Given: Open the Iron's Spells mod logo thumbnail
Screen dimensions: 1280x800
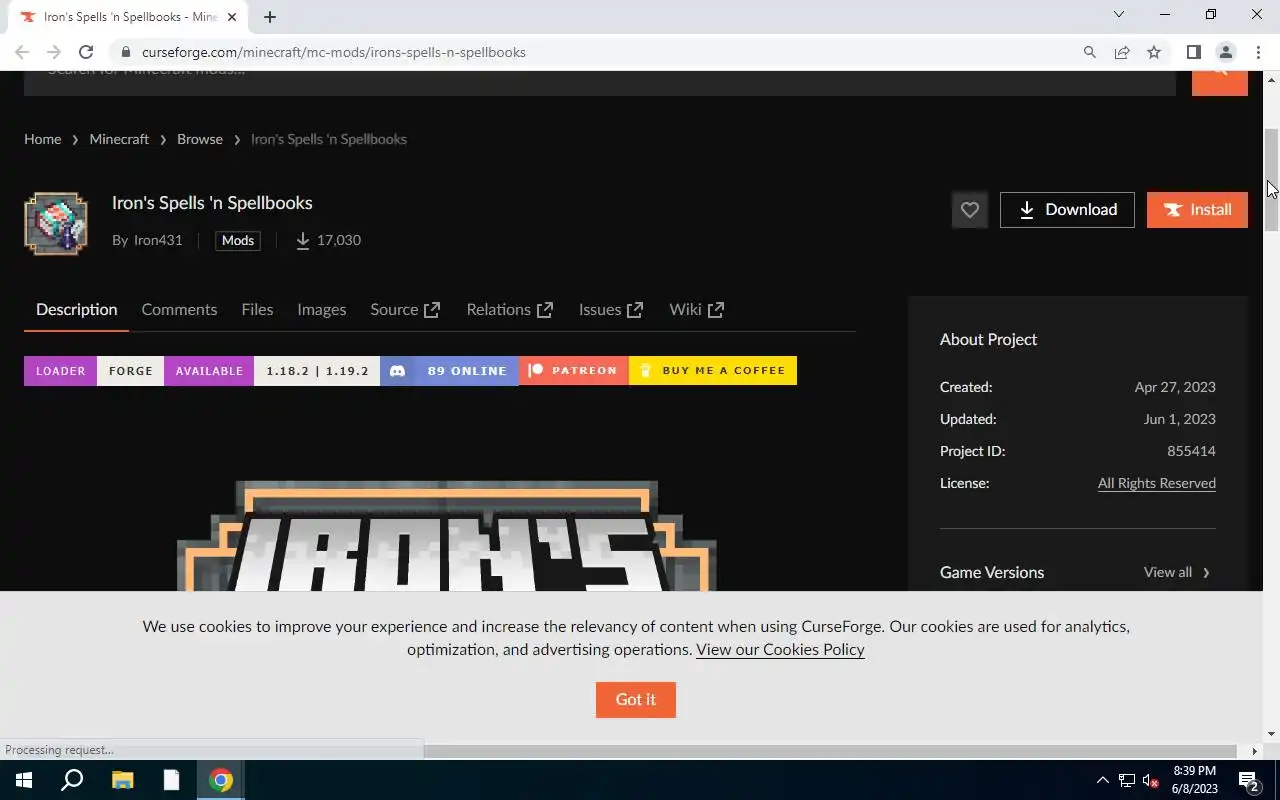Looking at the screenshot, I should 56,224.
